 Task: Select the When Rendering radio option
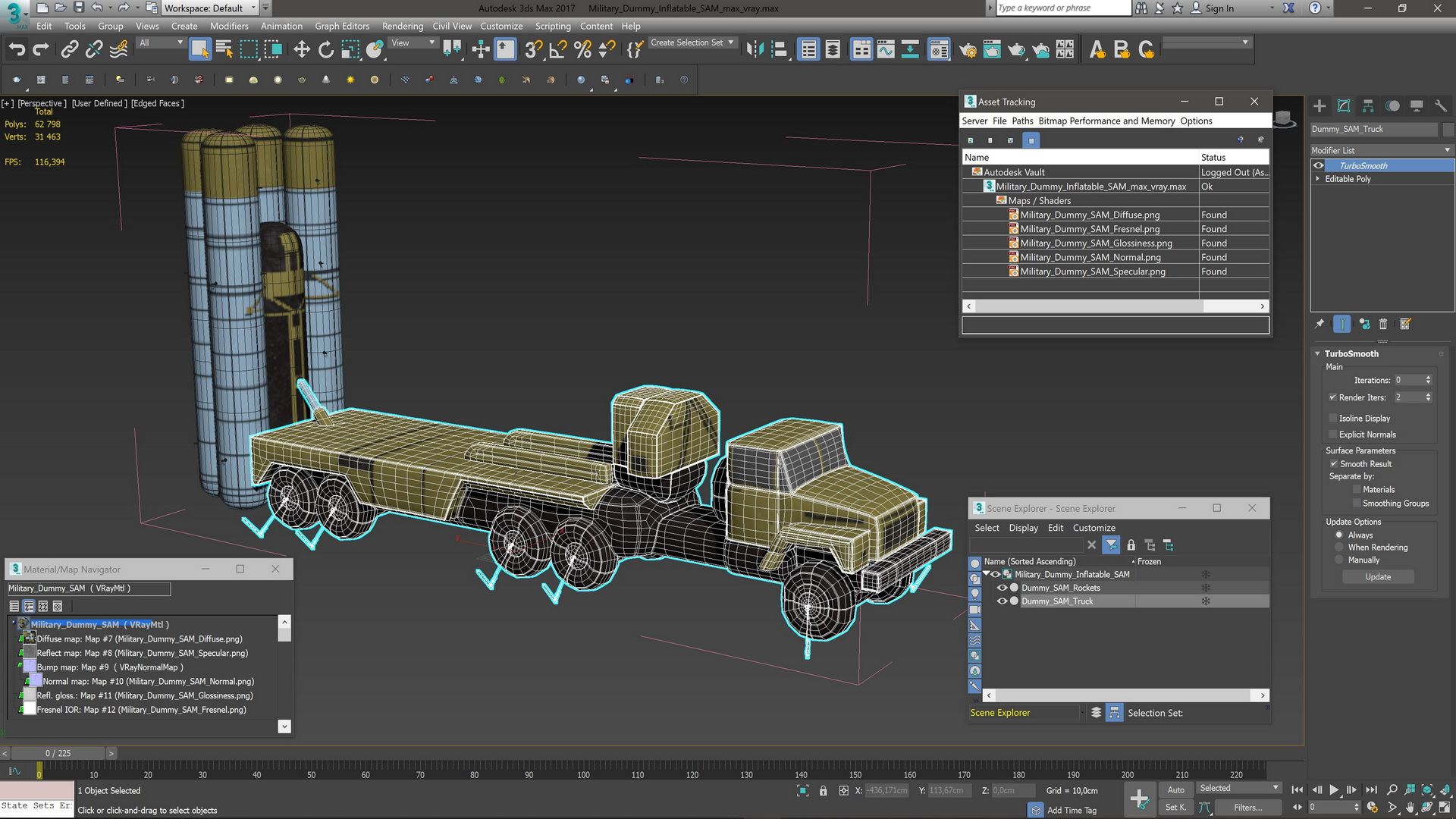point(1339,548)
